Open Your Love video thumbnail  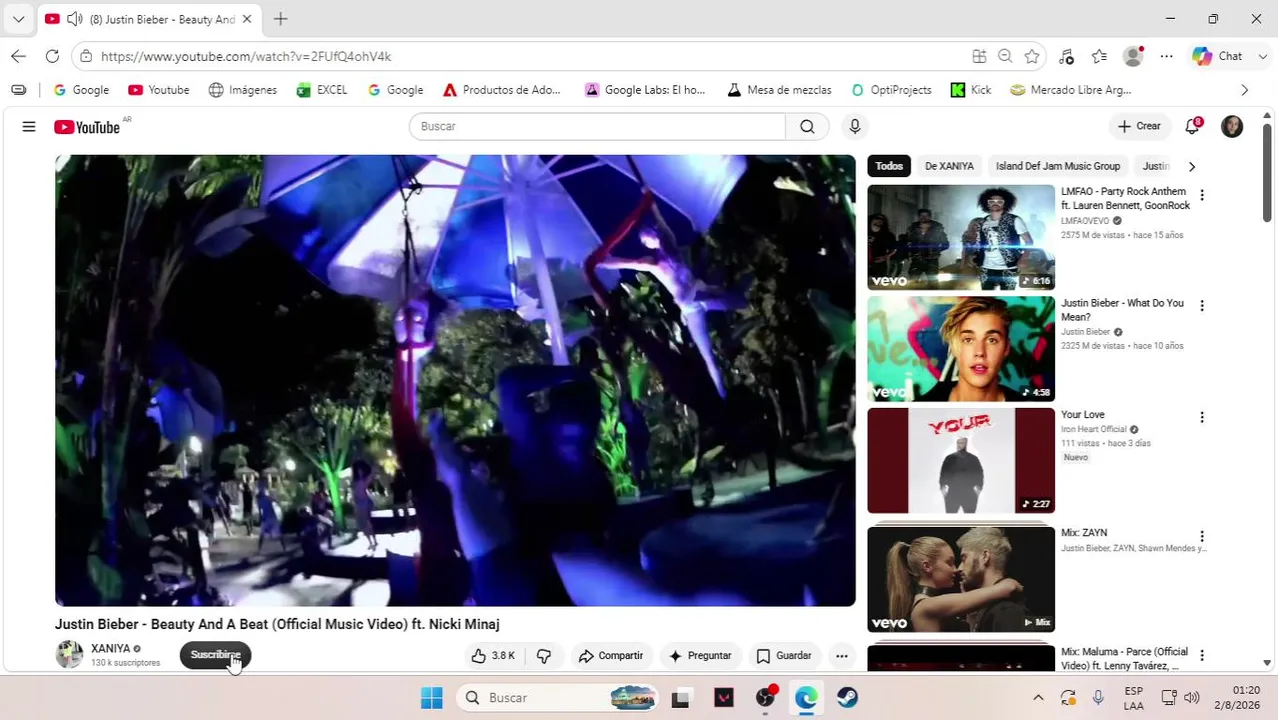[961, 460]
